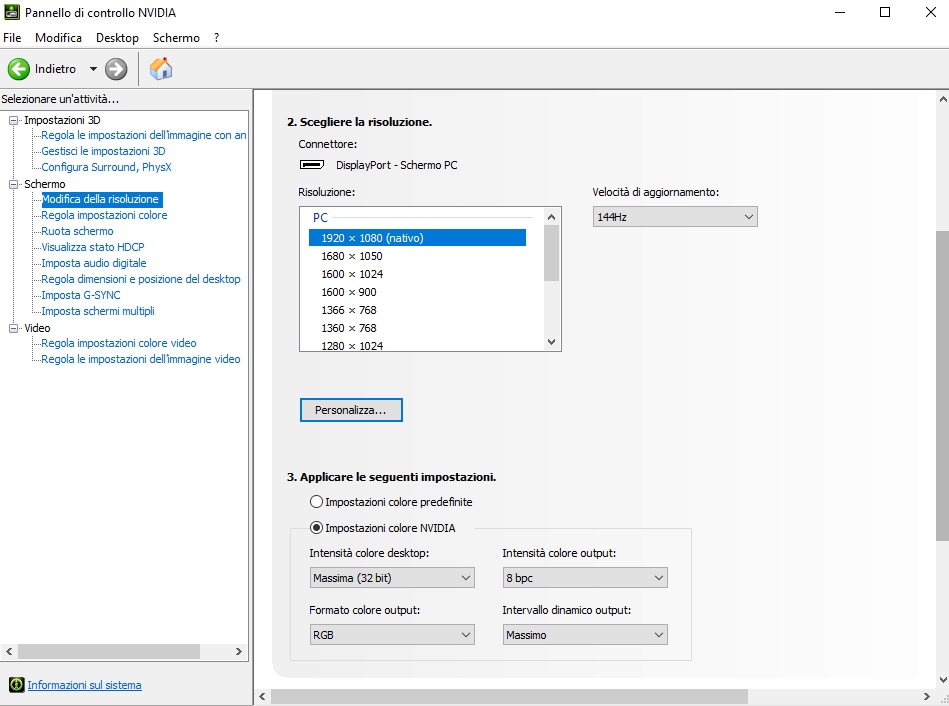Click the main panel horizontal scrollbar thumb
949x706 pixels.
point(510,697)
